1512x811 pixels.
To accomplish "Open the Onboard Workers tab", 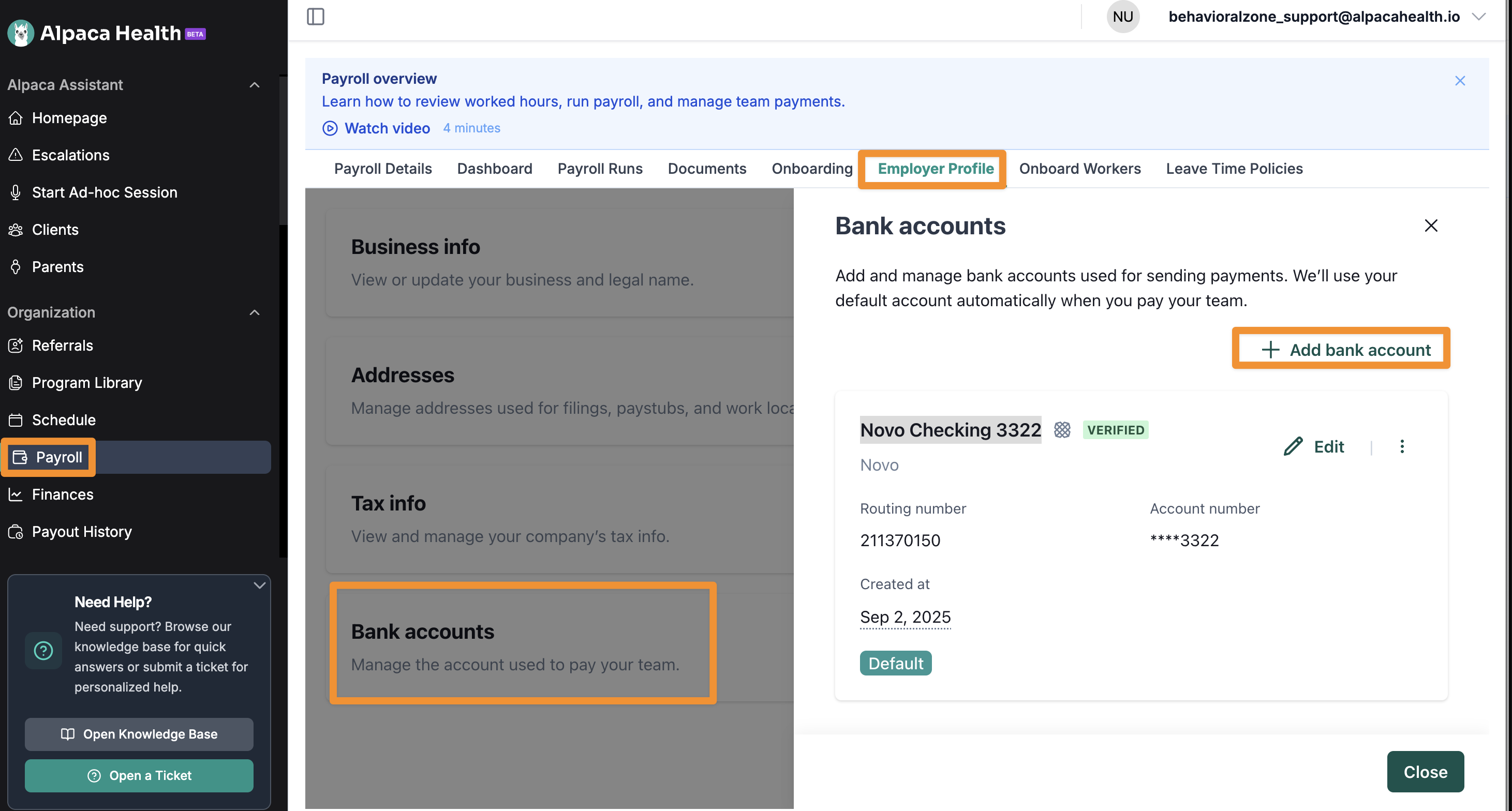I will pyautogui.click(x=1080, y=169).
